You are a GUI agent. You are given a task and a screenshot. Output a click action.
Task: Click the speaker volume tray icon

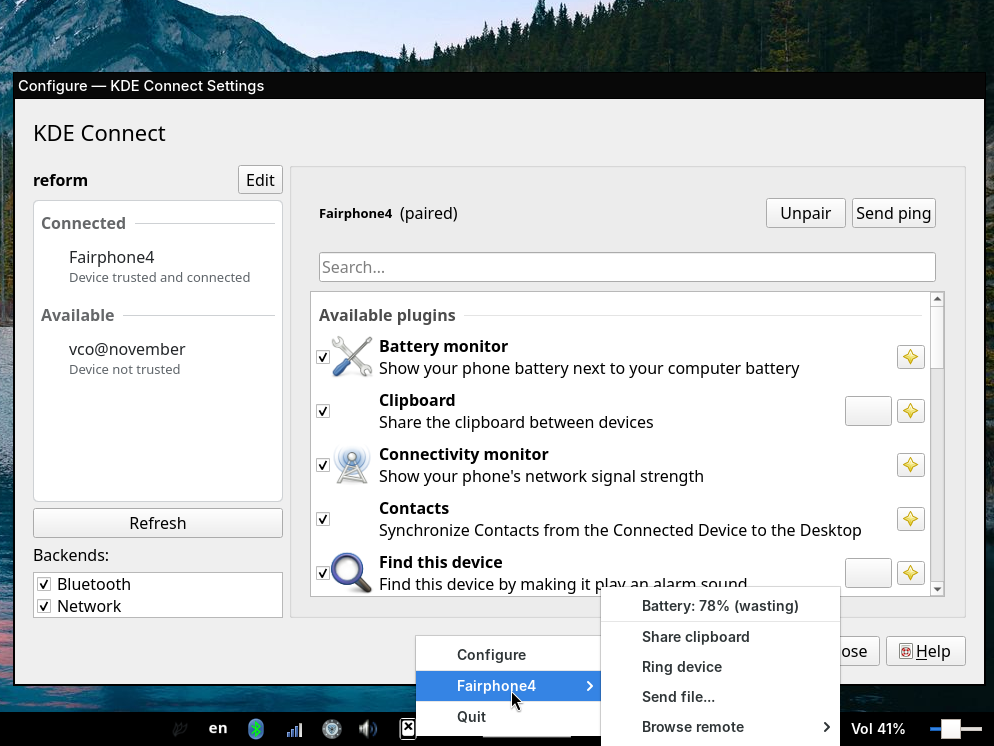tap(368, 729)
